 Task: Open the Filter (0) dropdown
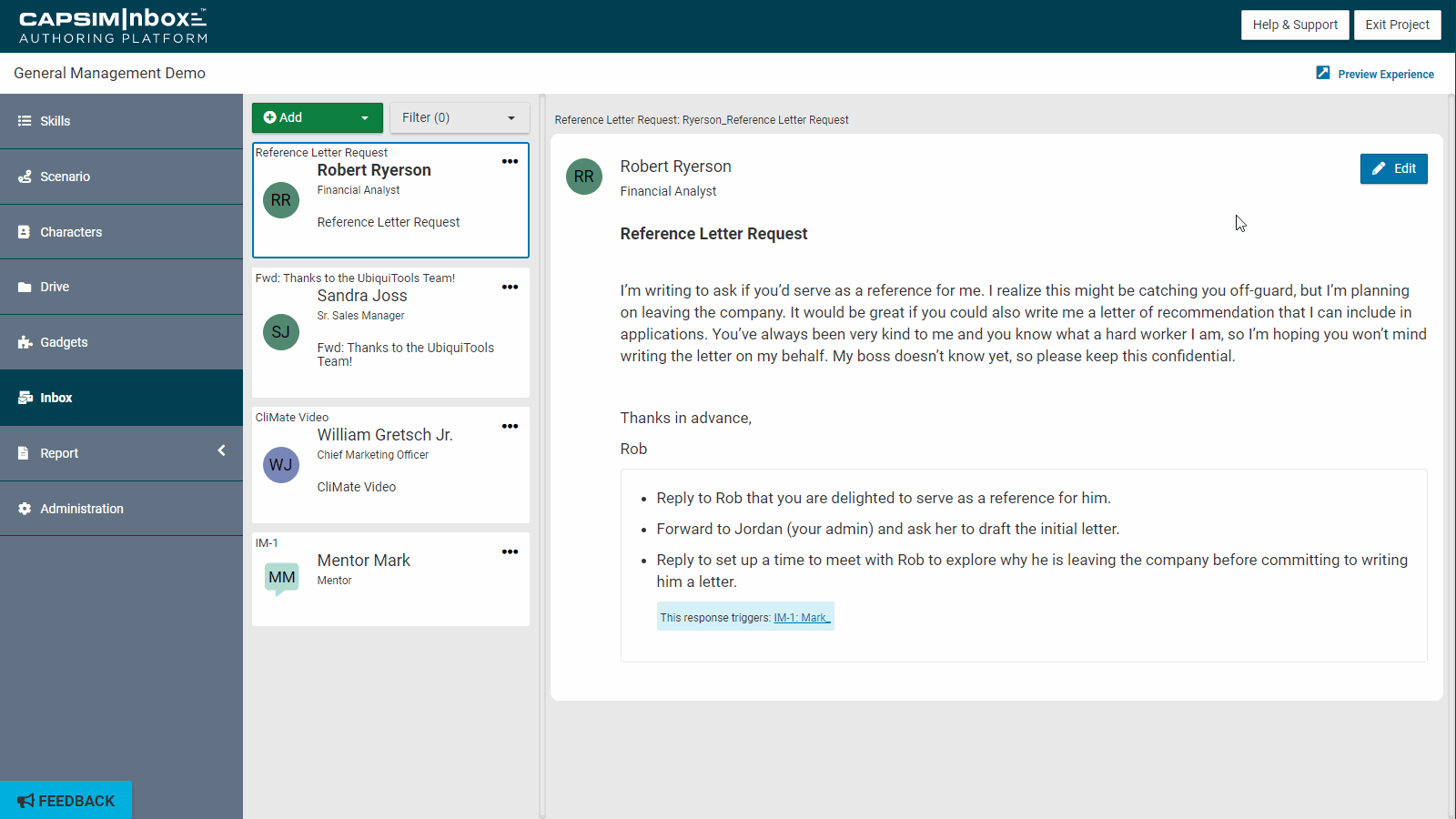click(460, 117)
